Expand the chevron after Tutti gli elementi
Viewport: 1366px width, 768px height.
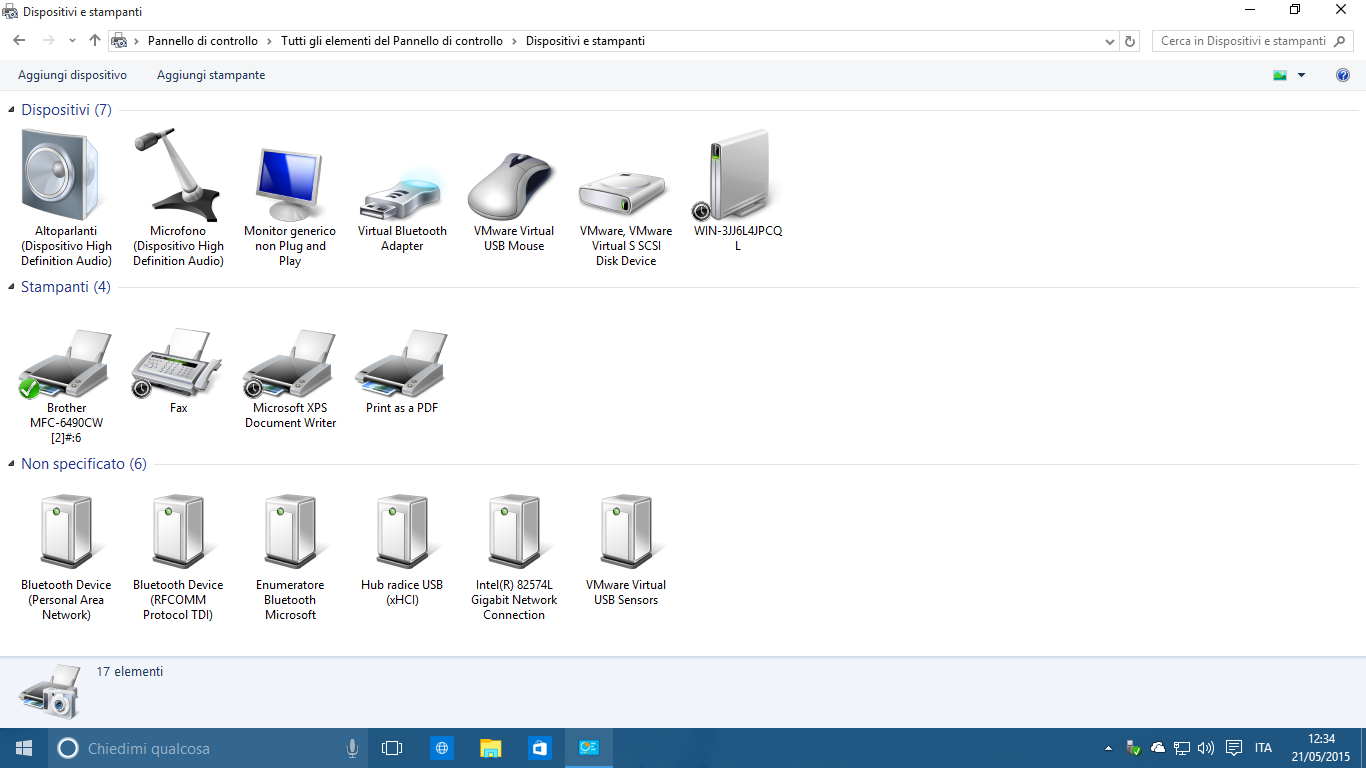tap(514, 41)
